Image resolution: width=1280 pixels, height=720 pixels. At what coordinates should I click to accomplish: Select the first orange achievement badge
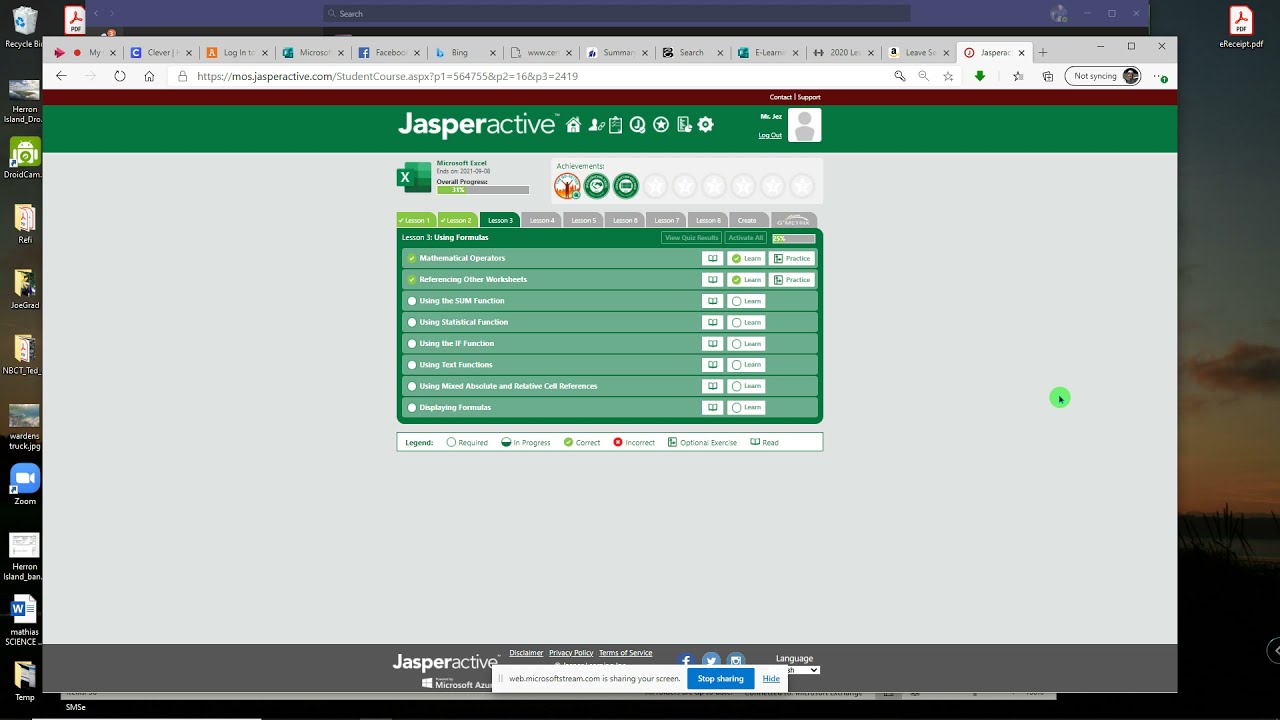click(567, 186)
